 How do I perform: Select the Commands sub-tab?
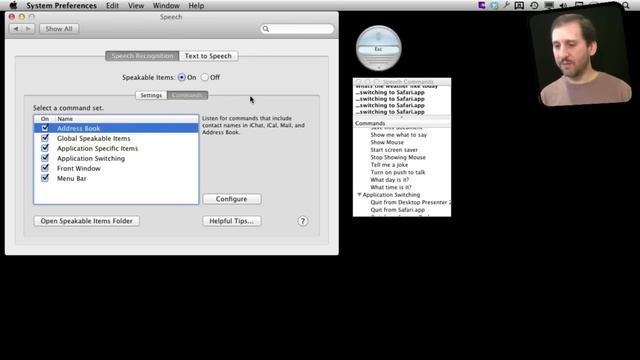[187, 95]
